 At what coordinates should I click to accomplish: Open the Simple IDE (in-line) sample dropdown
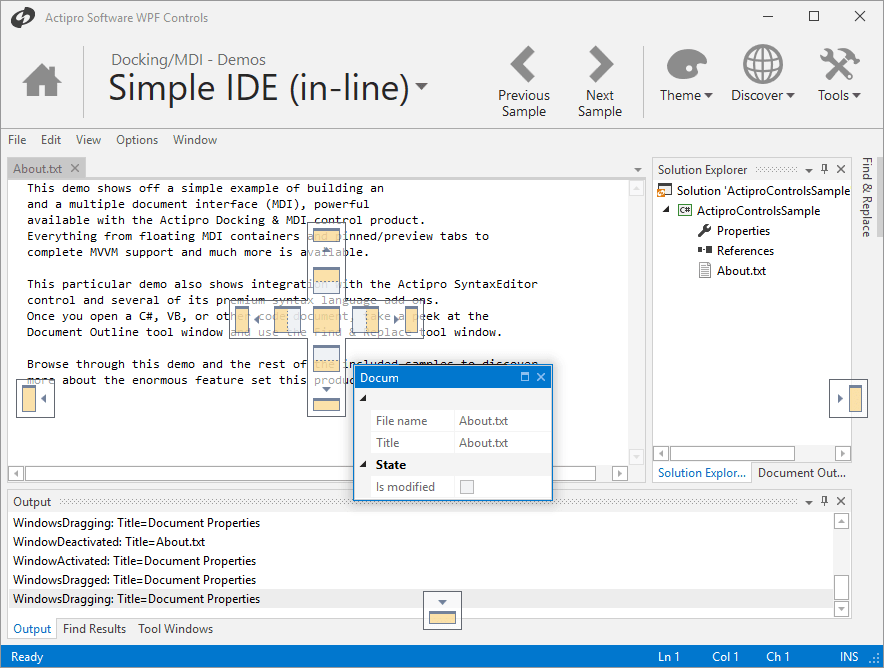click(421, 88)
